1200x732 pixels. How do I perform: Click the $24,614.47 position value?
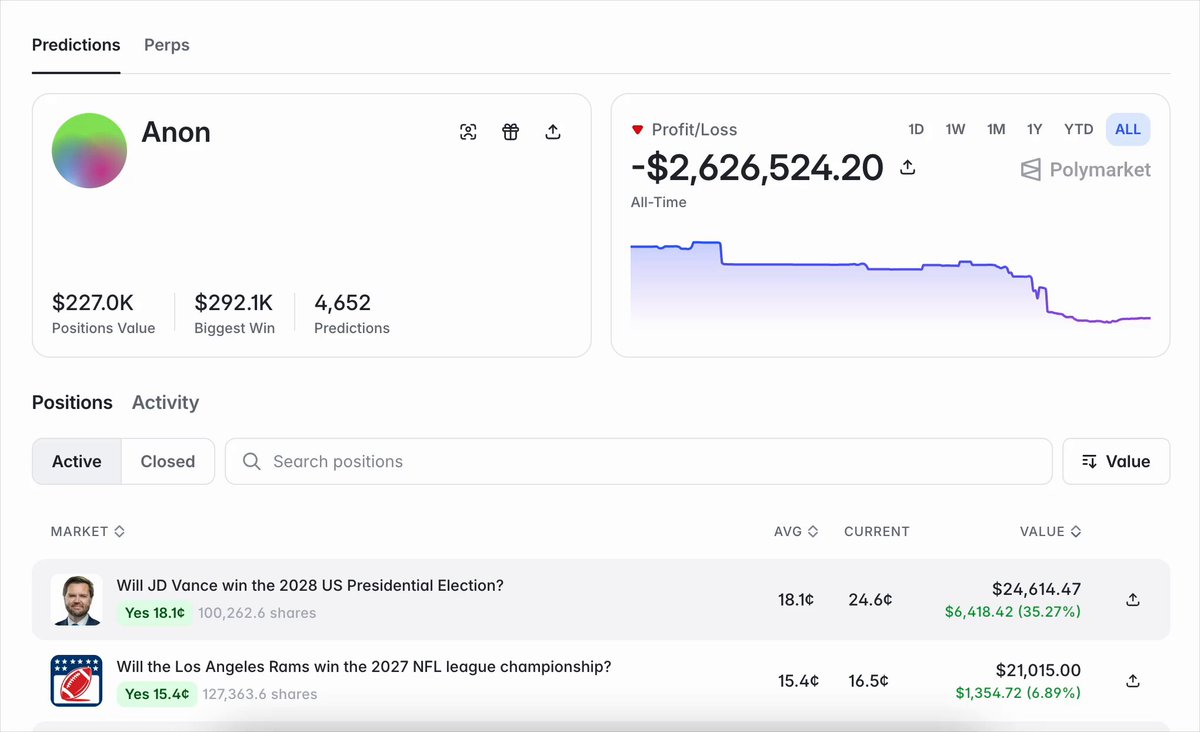(x=1036, y=589)
